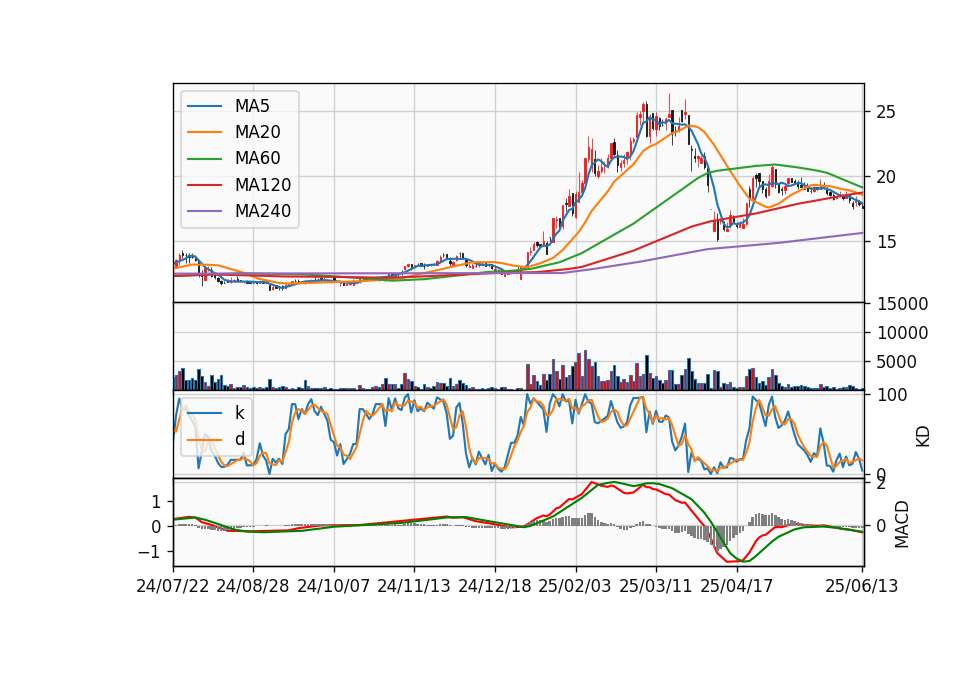This screenshot has height=690, width=960.
Task: Click the purple MA240 legend line sample
Action: tap(204, 211)
